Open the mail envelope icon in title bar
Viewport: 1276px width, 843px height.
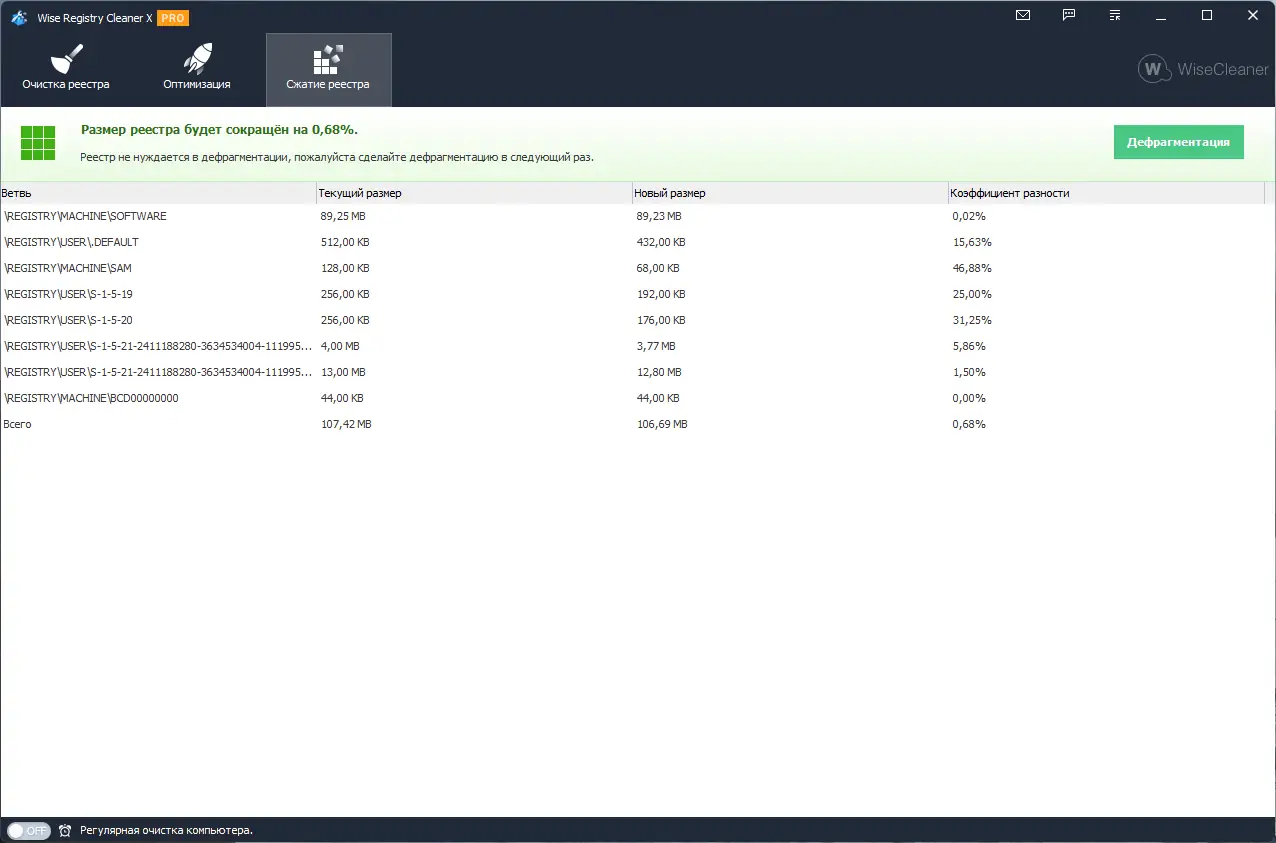point(1023,15)
